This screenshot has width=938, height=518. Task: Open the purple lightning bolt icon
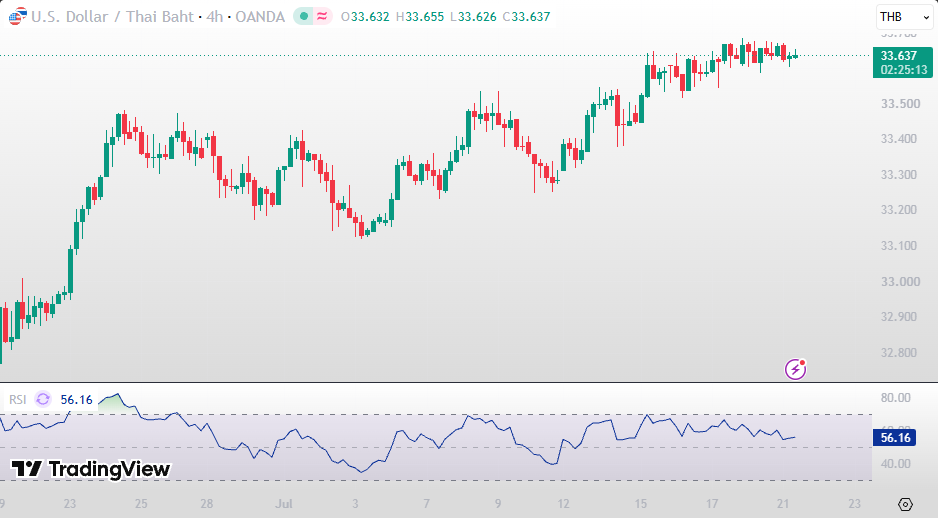[796, 369]
